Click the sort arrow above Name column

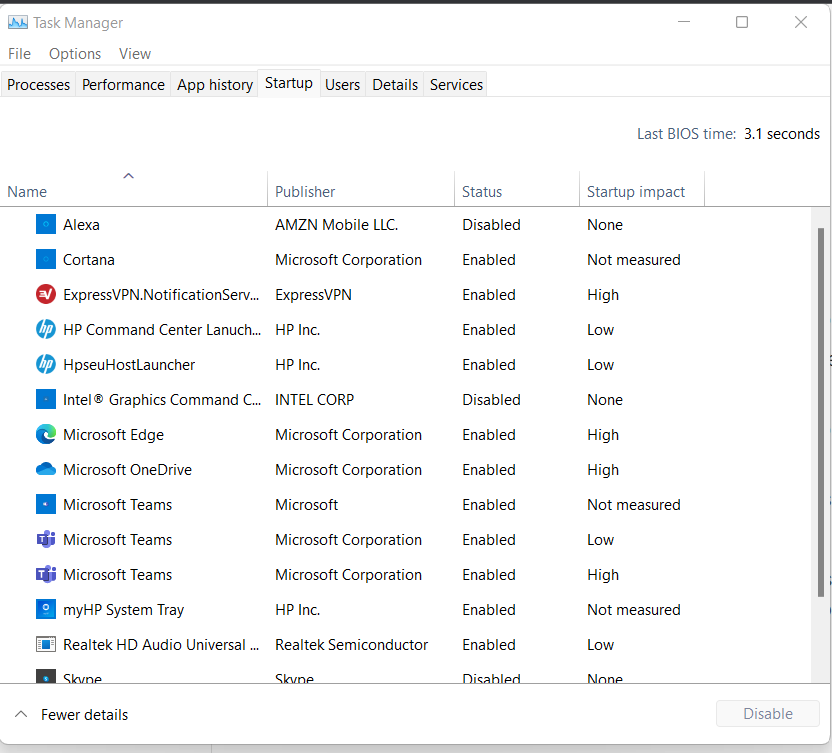coord(128,176)
